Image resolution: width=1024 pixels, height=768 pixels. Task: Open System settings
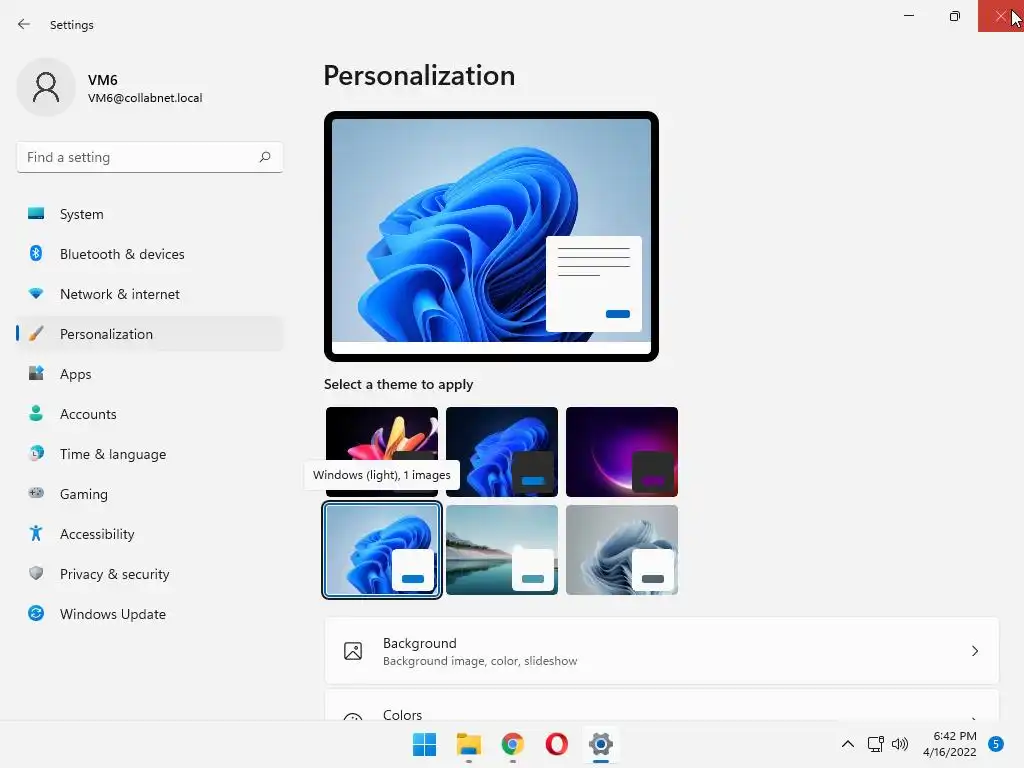pos(150,214)
